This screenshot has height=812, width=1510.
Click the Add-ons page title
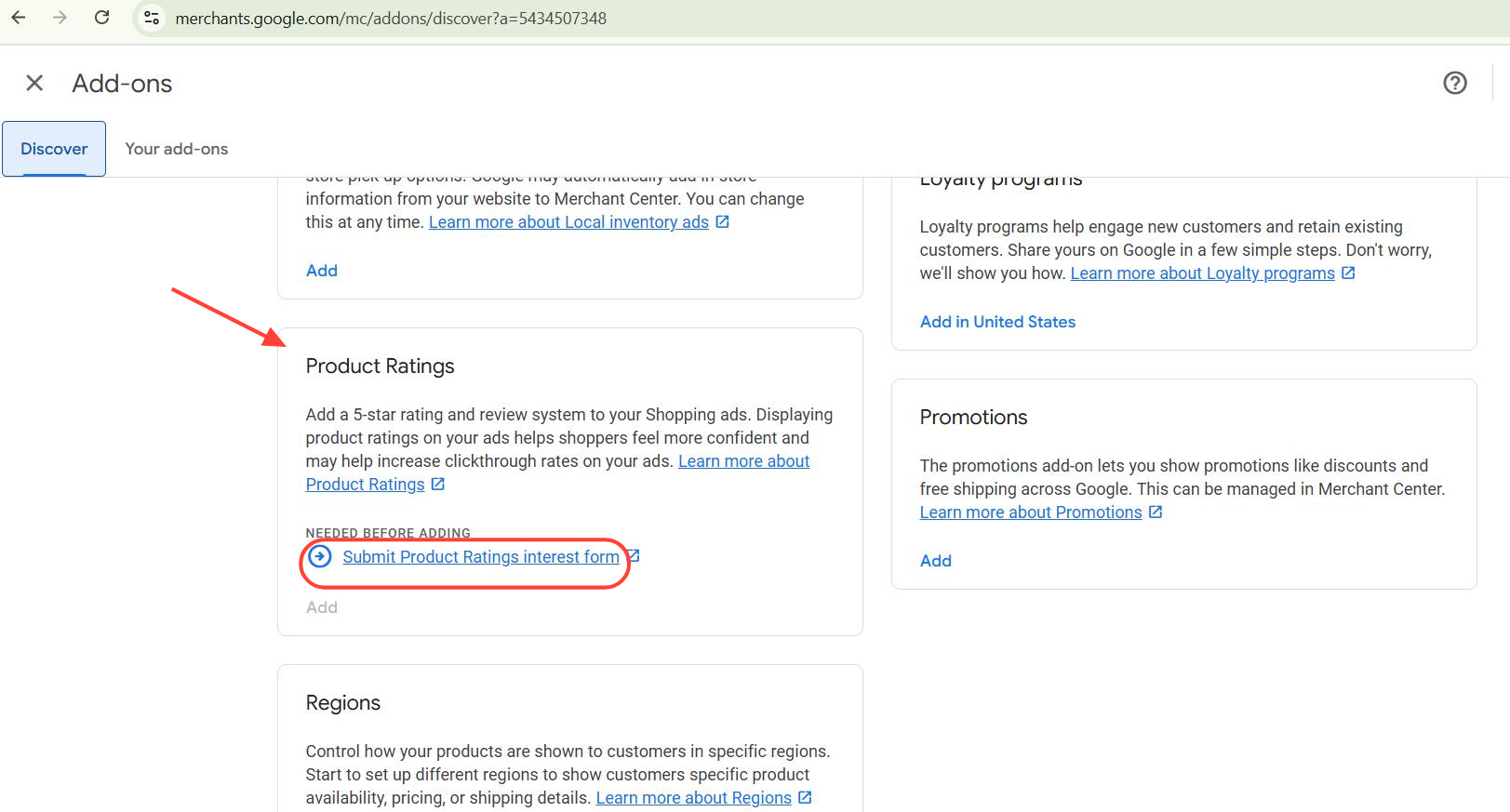pos(122,84)
